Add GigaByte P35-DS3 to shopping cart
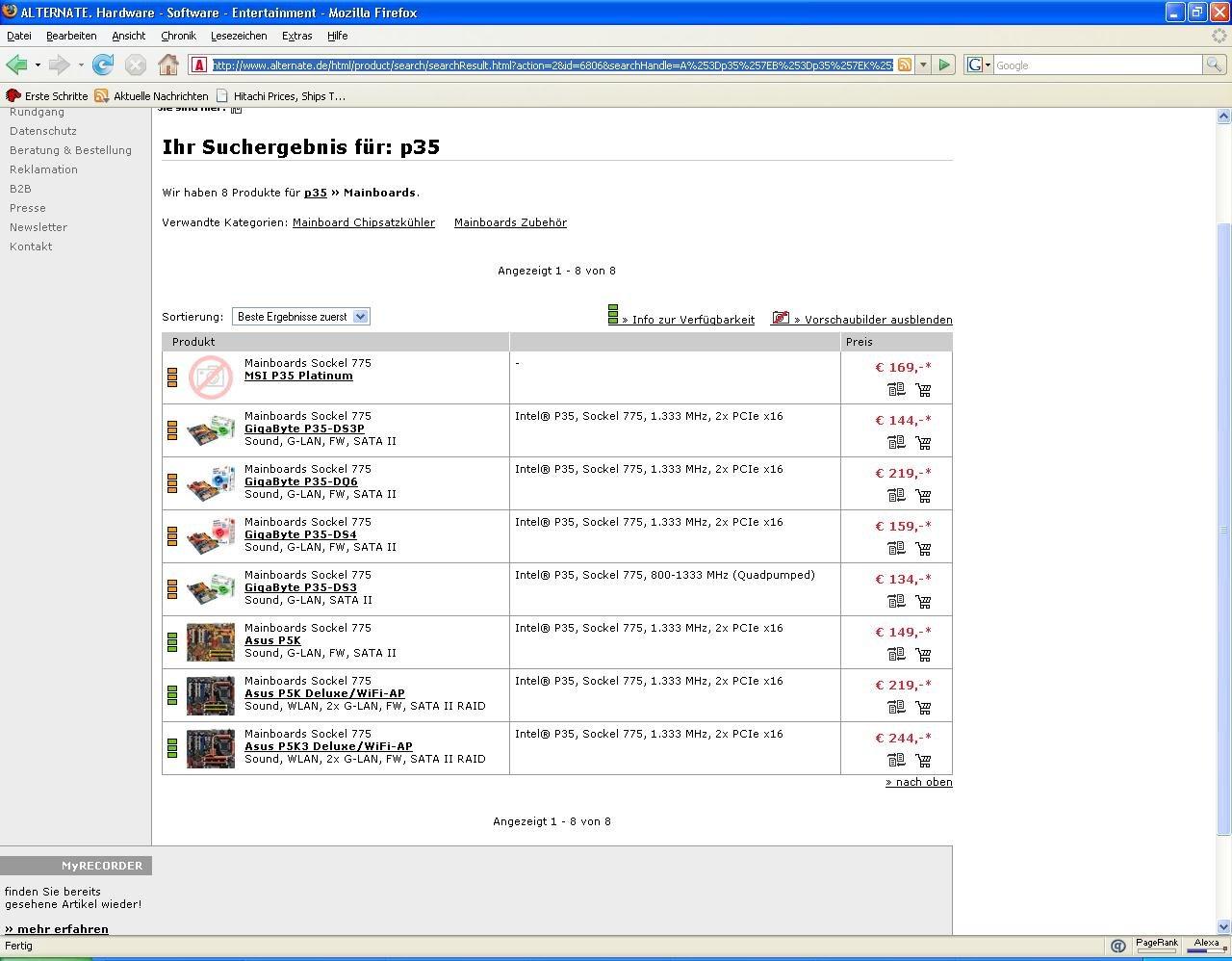This screenshot has width=1232, height=961. (923, 602)
